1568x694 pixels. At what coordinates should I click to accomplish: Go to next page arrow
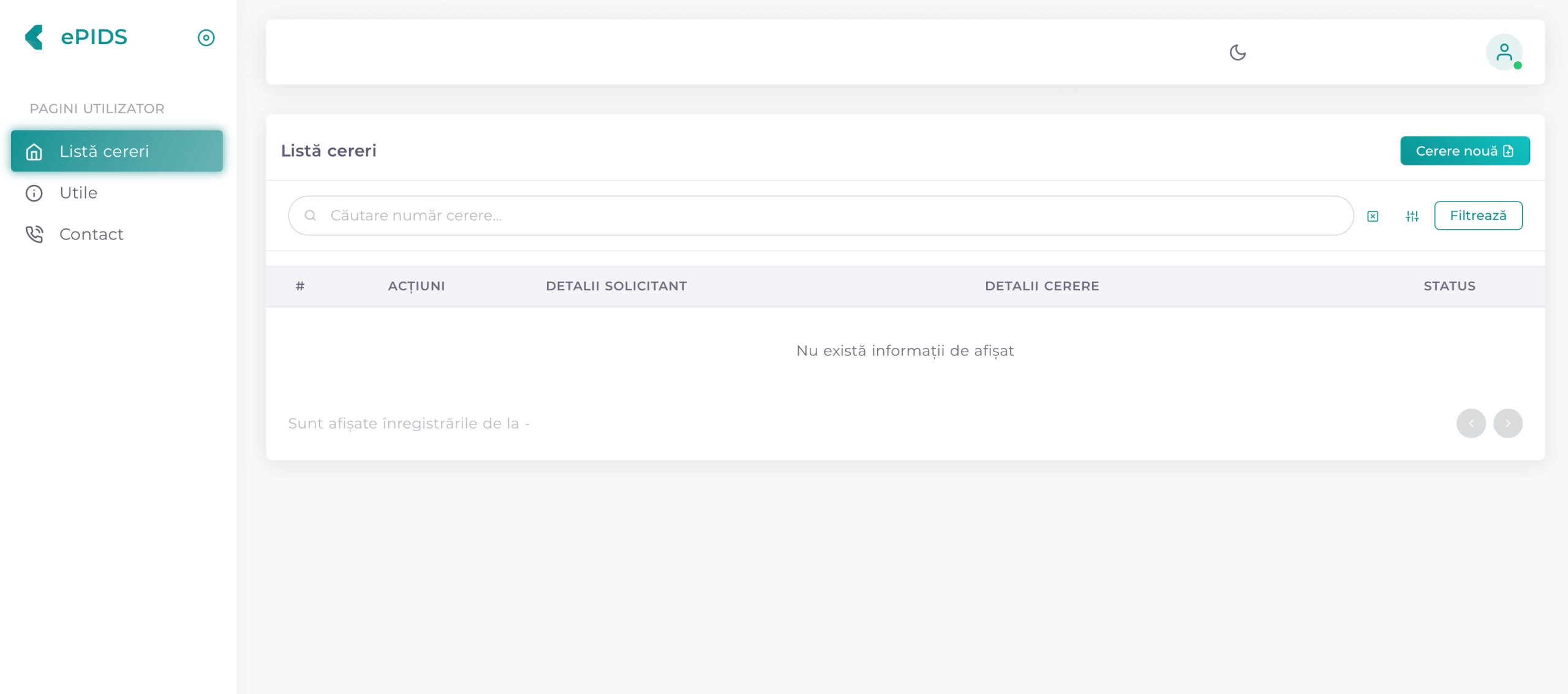point(1507,423)
